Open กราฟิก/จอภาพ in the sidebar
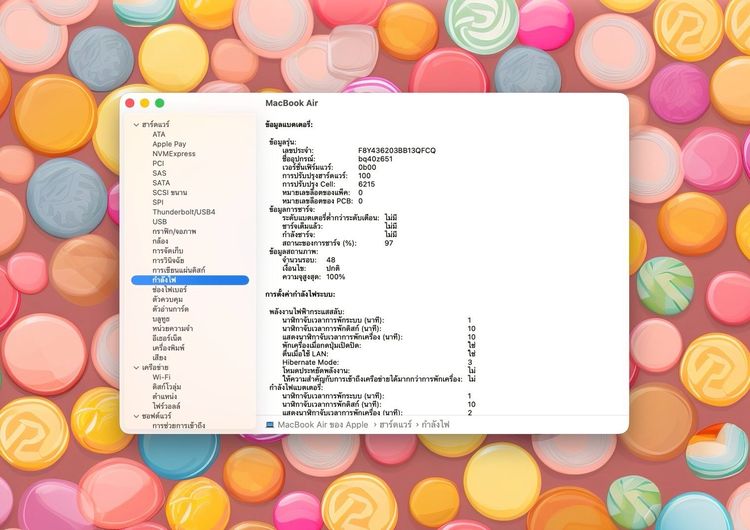 (174, 232)
